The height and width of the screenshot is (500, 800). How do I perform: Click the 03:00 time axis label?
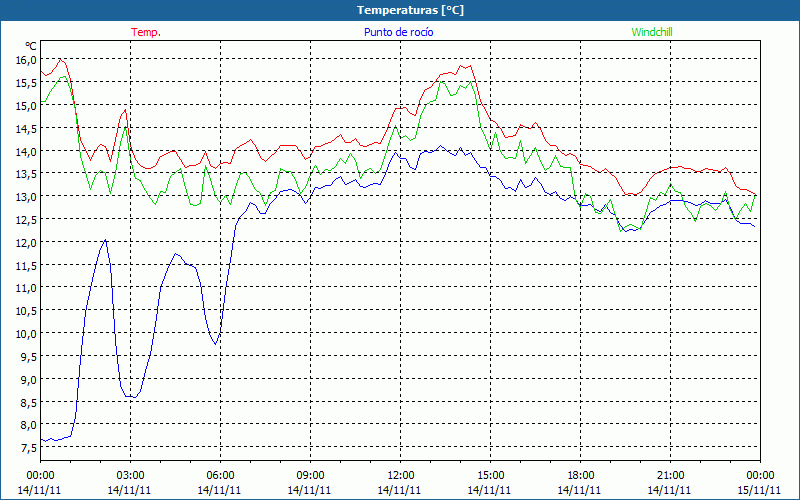point(130,476)
